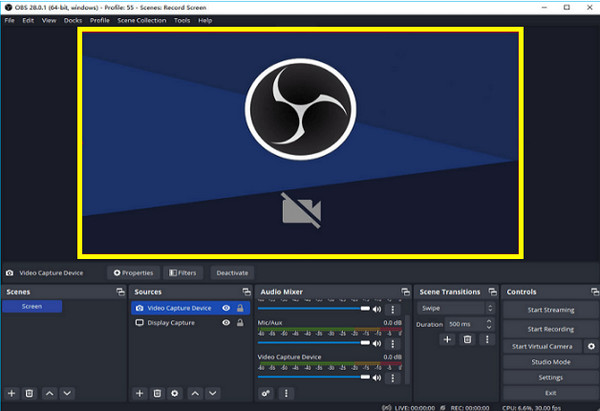Viewport: 600px width, 411px height.
Task: Enable Studio Mode
Action: click(551, 362)
